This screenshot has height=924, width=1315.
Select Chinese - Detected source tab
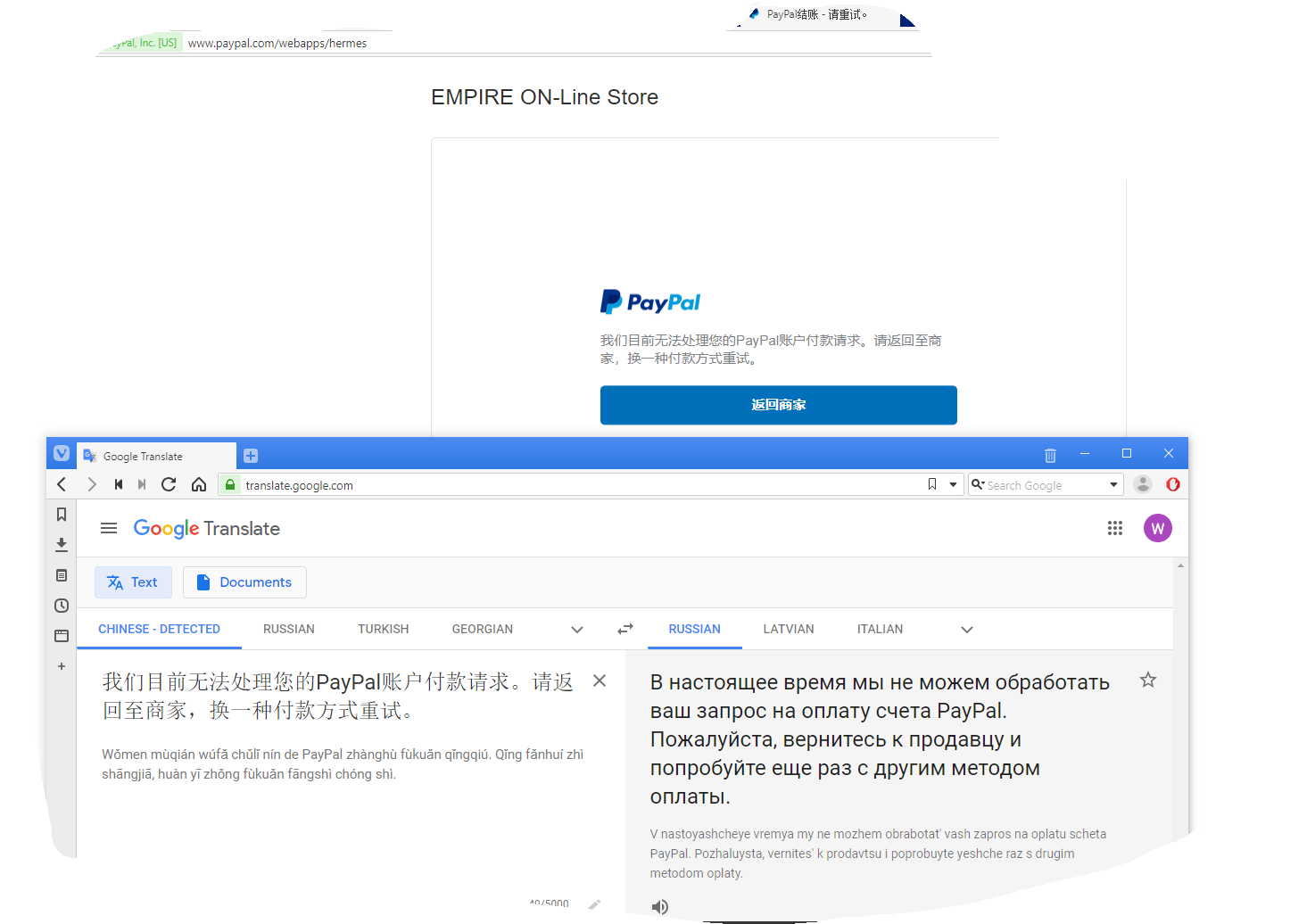(x=159, y=629)
